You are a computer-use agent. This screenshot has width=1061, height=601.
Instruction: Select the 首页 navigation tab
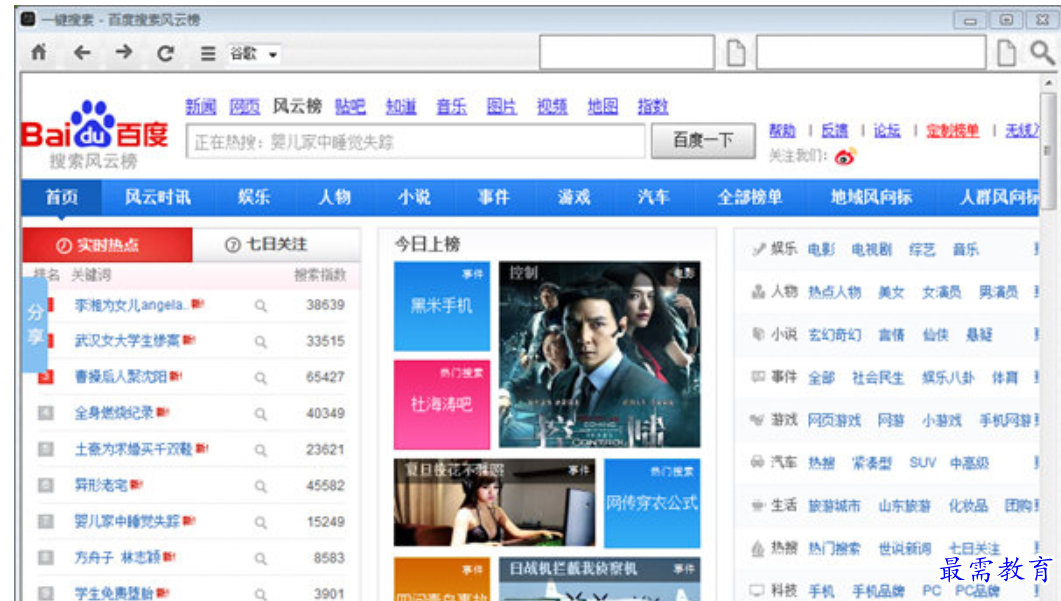62,198
